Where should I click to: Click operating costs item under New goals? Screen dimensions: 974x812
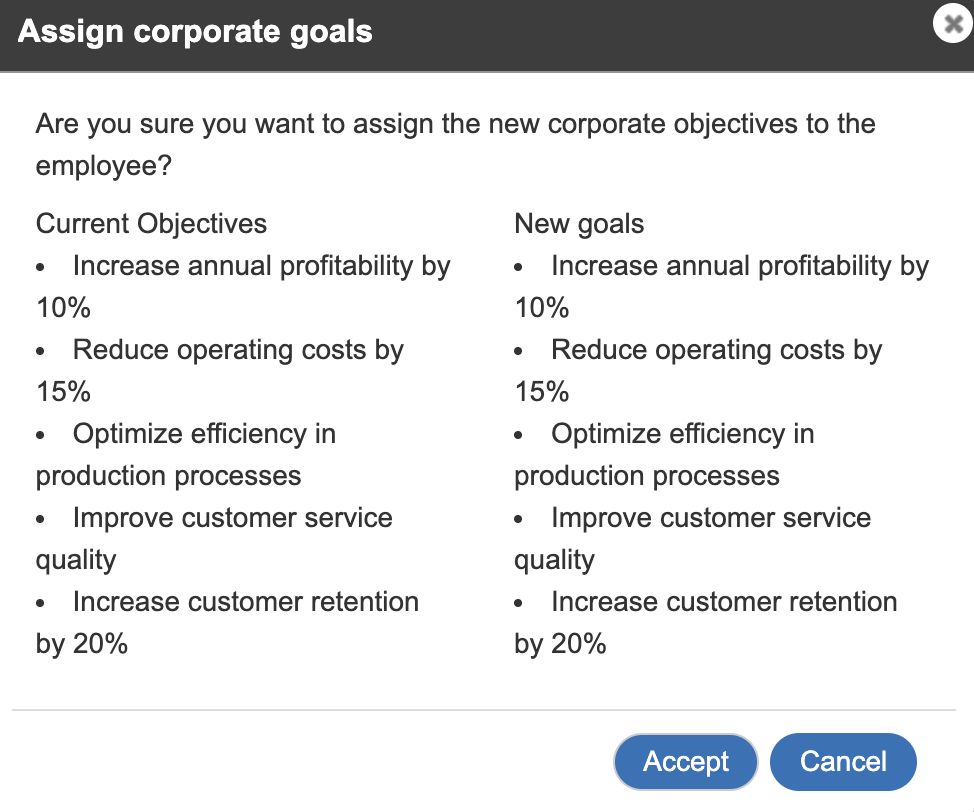[x=698, y=370]
